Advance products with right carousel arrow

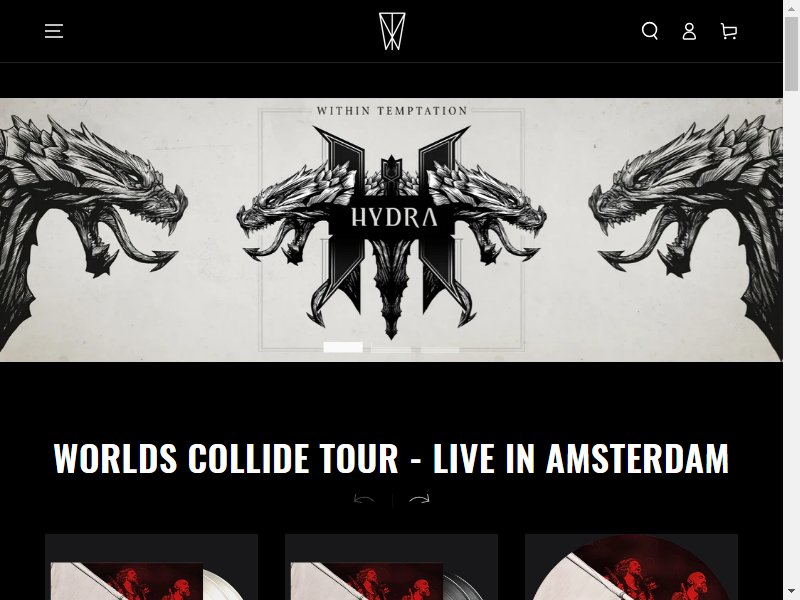(x=419, y=499)
